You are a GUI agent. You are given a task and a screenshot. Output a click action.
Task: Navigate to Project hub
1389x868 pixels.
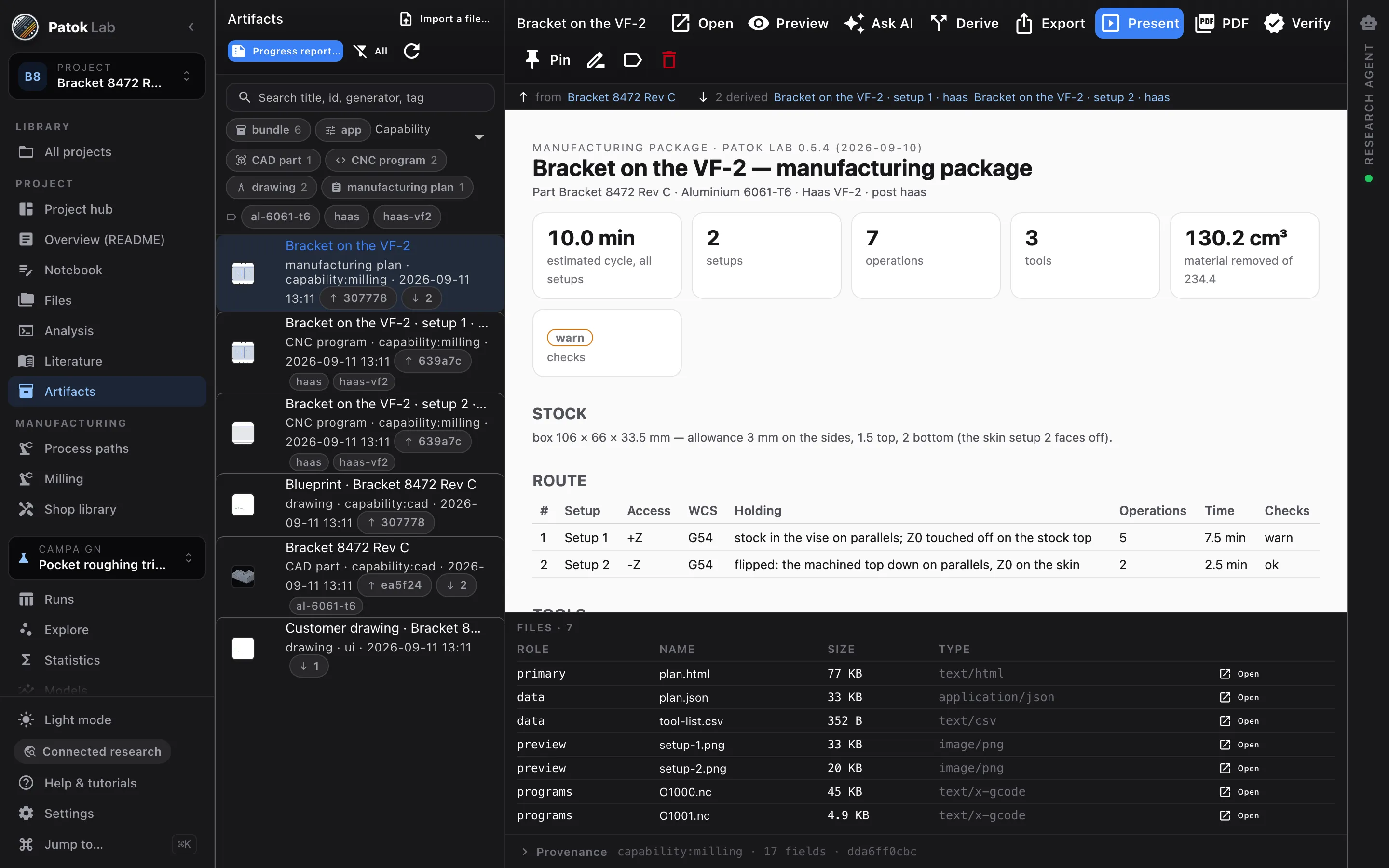click(107, 209)
